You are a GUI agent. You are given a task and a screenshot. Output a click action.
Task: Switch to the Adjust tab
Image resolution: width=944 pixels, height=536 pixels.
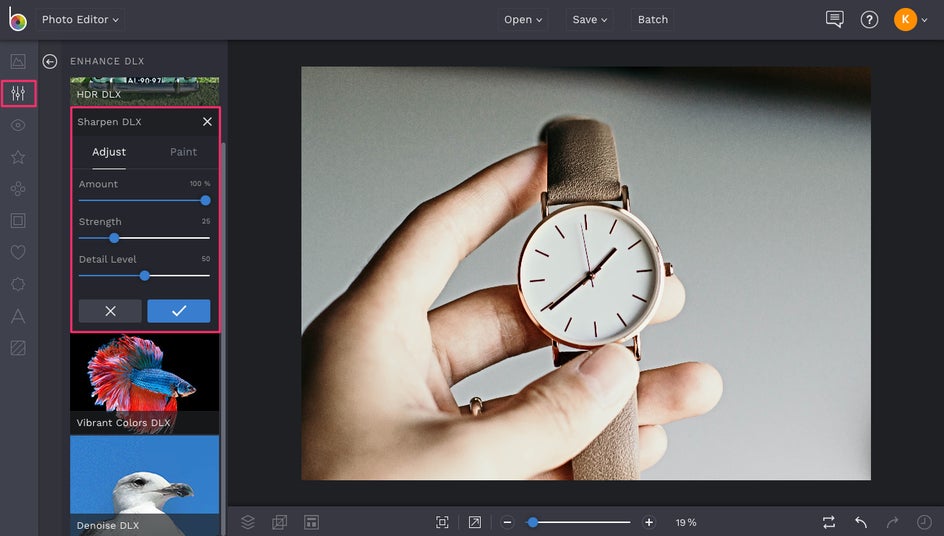click(x=109, y=152)
